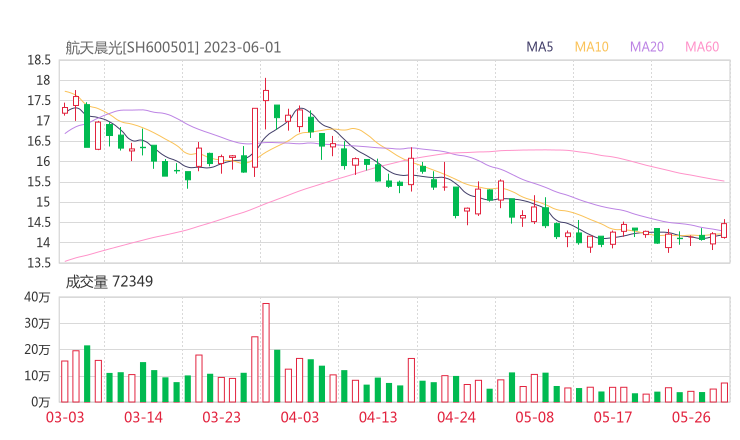Select the chart title 航天晨光[SH600501] 2023-06-01
The width and height of the screenshot is (740, 440).
173,48
